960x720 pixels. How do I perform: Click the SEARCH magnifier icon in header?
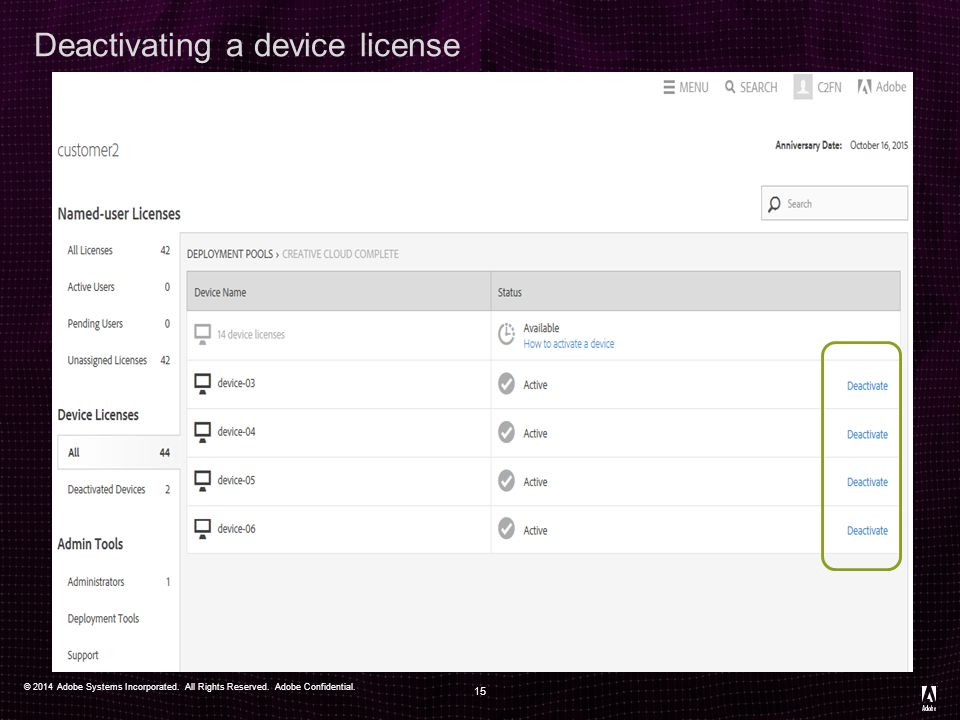click(730, 87)
